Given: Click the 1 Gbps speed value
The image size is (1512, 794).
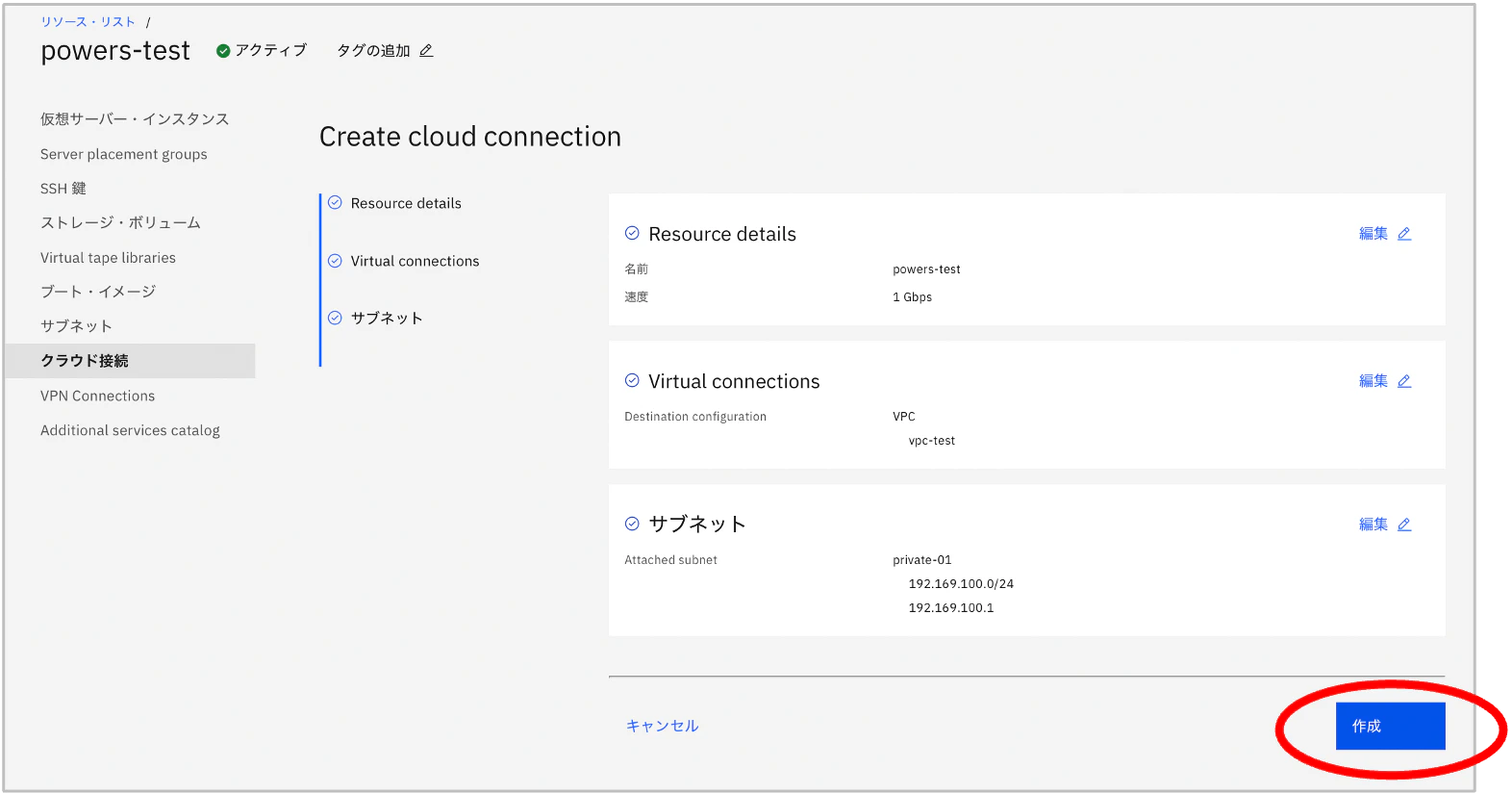Looking at the screenshot, I should coord(912,297).
